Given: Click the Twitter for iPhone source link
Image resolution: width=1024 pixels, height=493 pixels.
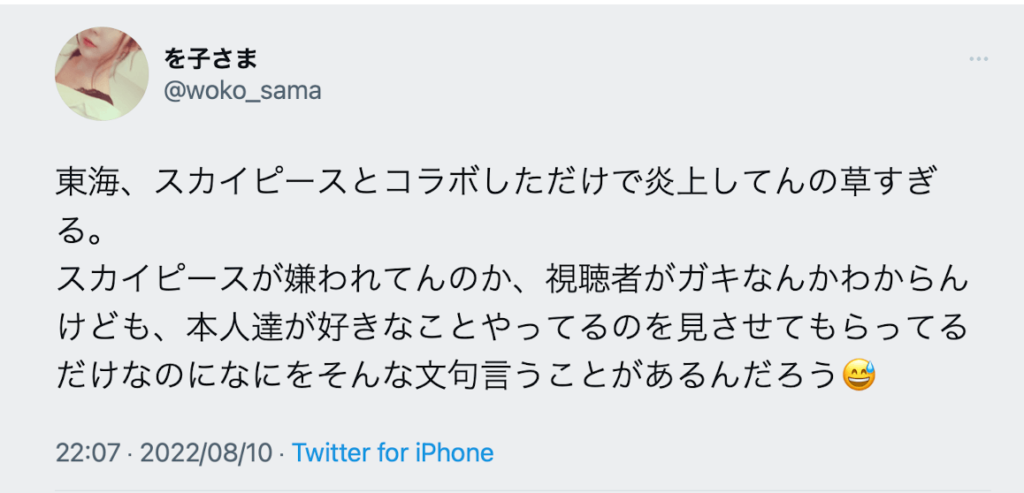Looking at the screenshot, I should point(392,453).
